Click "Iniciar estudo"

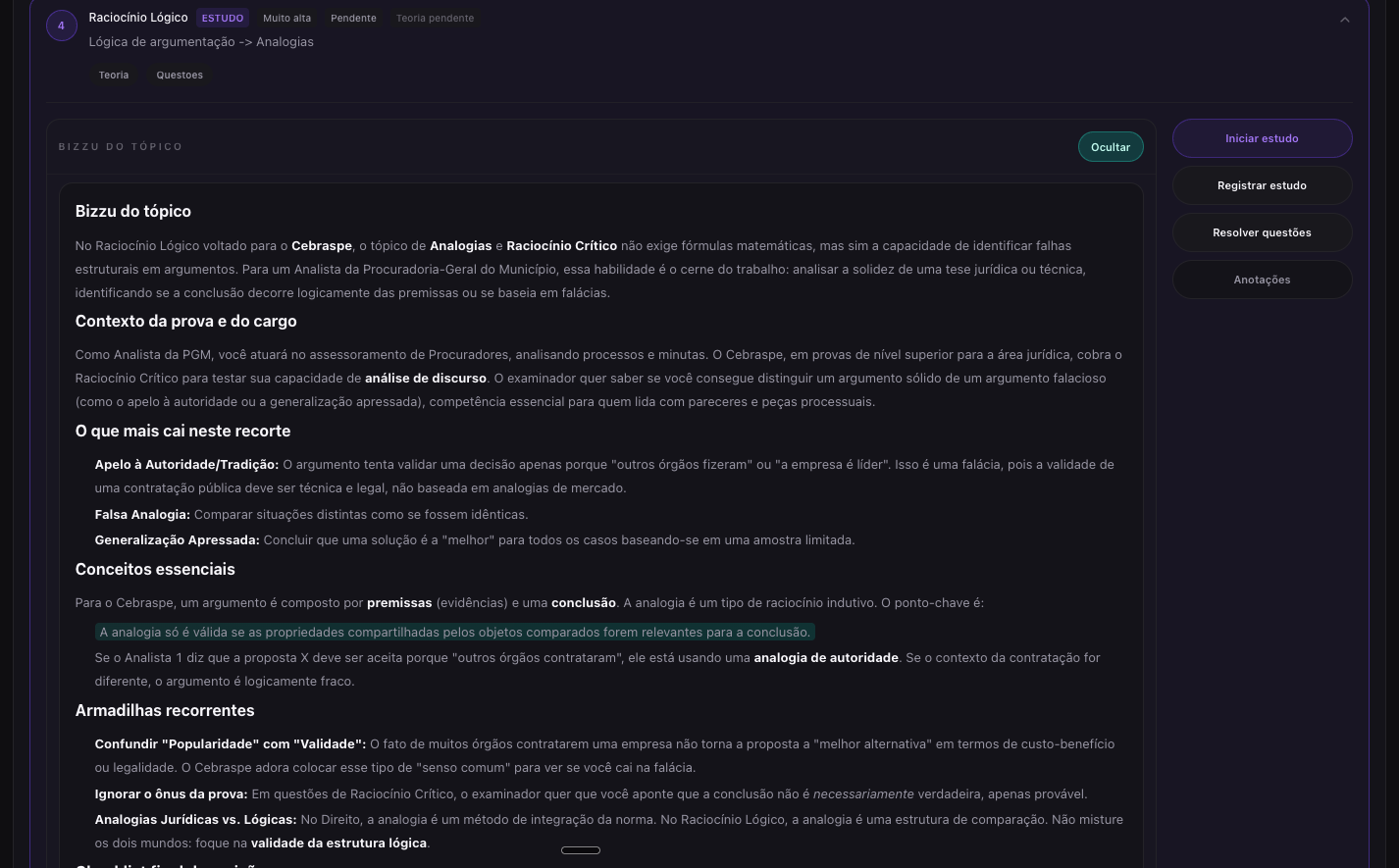tap(1262, 138)
